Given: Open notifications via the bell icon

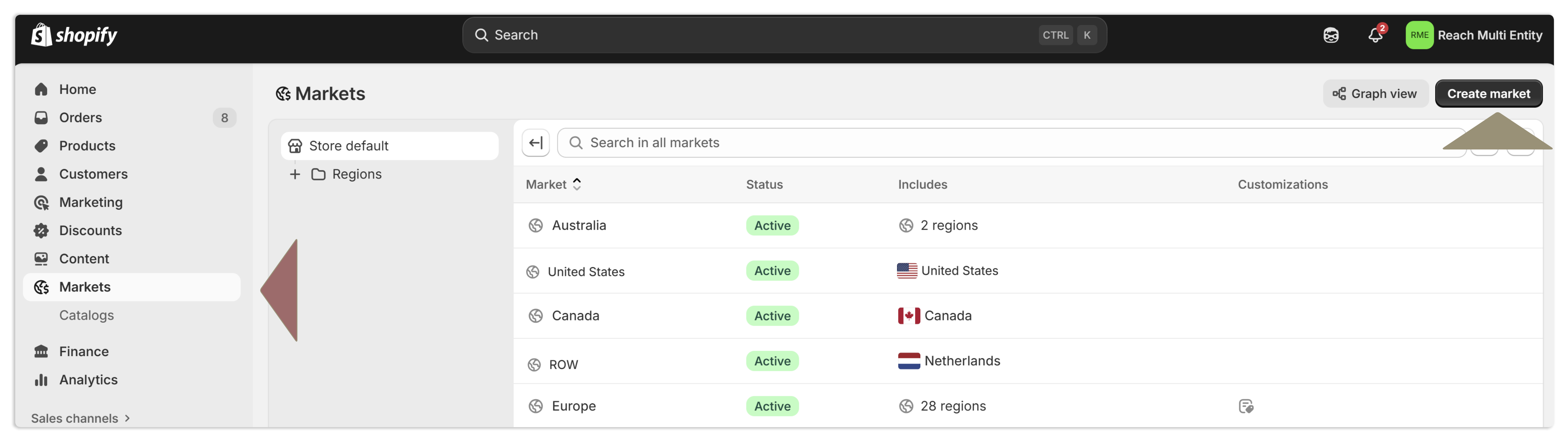Looking at the screenshot, I should 1374,35.
